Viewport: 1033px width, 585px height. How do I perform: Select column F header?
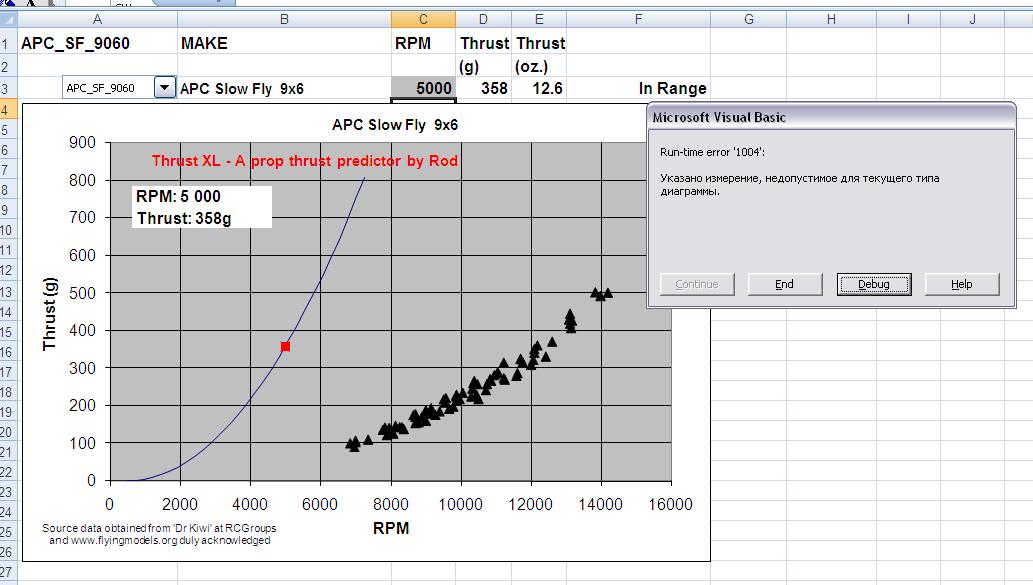638,19
